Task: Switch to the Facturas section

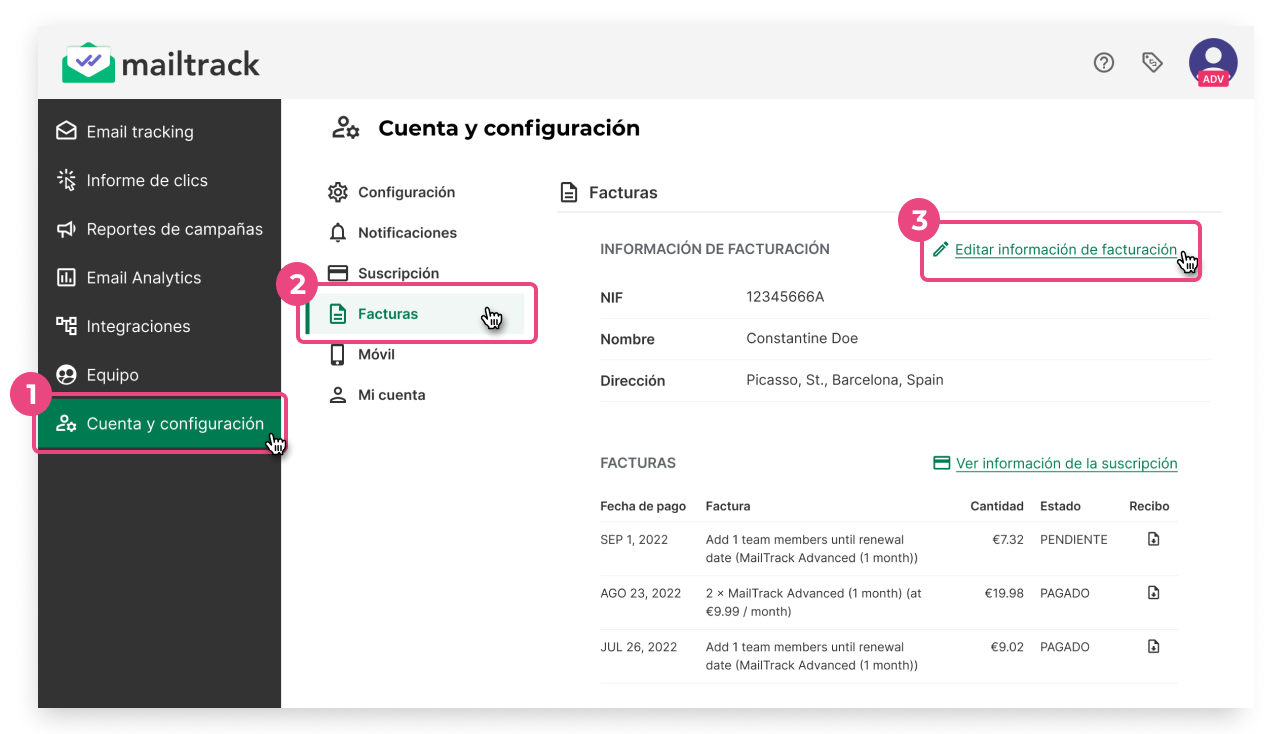Action: (x=390, y=313)
